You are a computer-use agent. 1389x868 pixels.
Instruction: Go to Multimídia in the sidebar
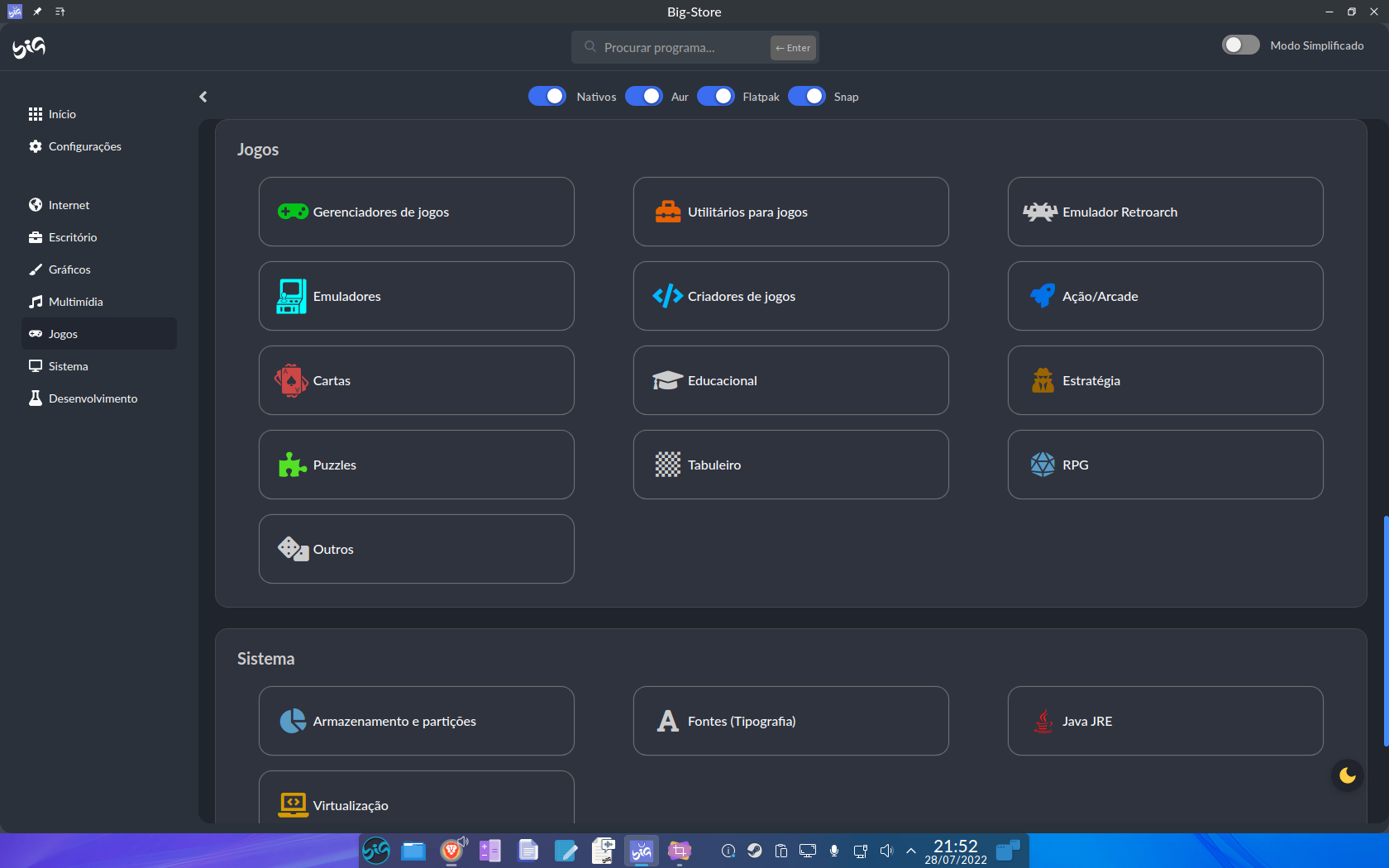[x=75, y=302]
